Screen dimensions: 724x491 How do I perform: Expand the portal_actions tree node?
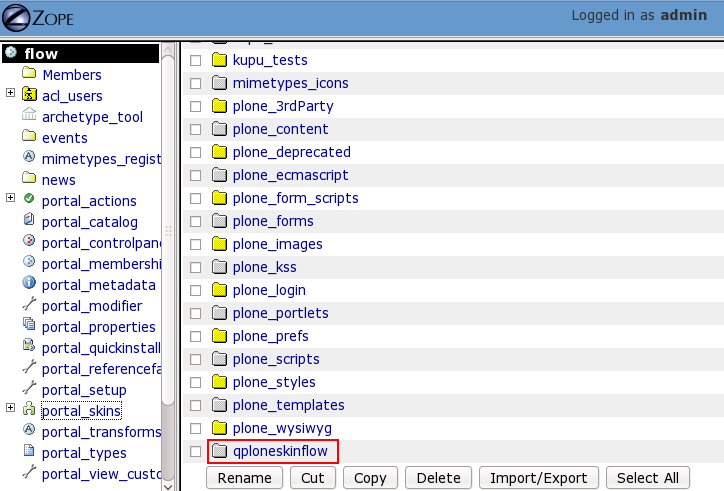pos(11,198)
